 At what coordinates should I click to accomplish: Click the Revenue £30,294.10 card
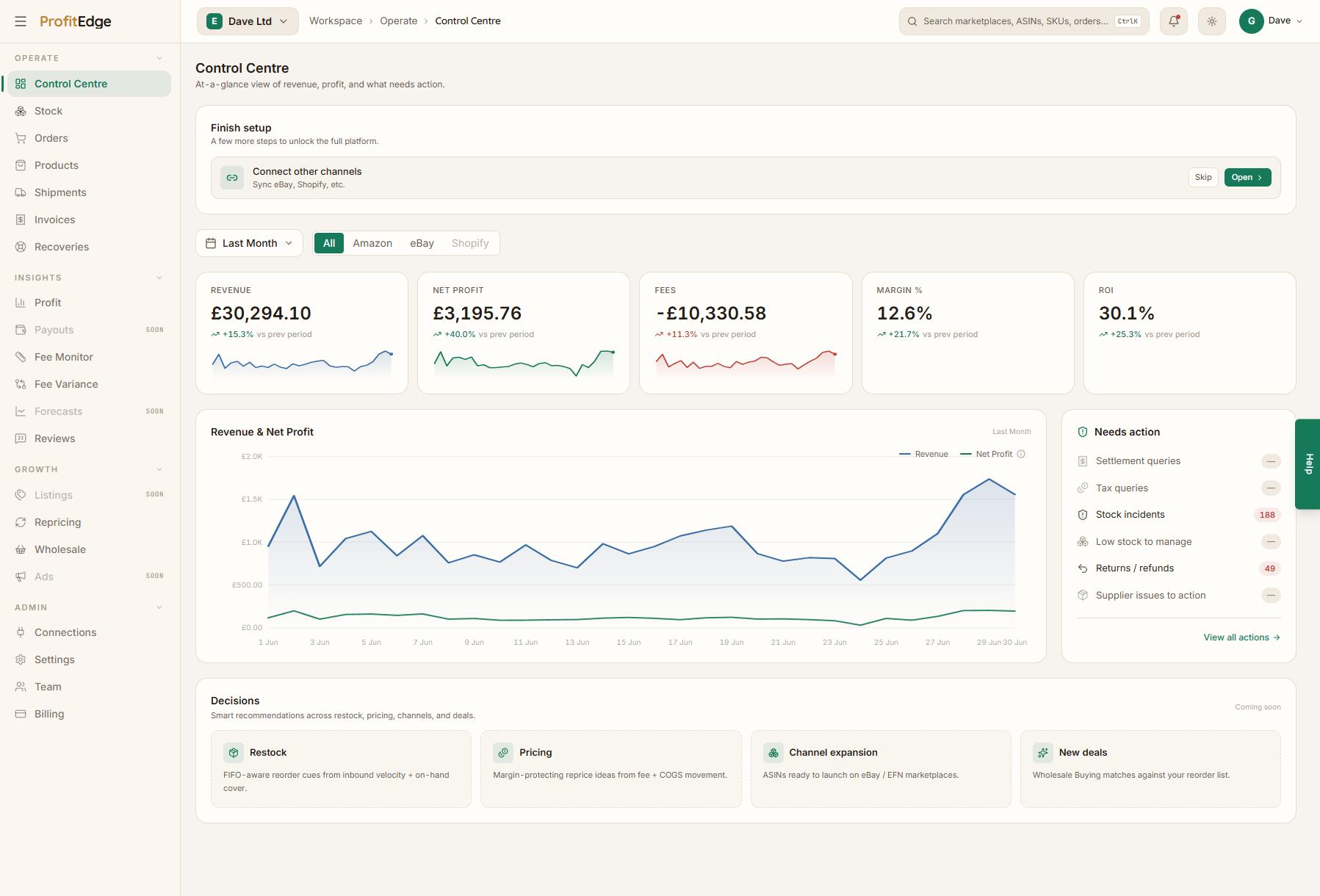(x=302, y=333)
